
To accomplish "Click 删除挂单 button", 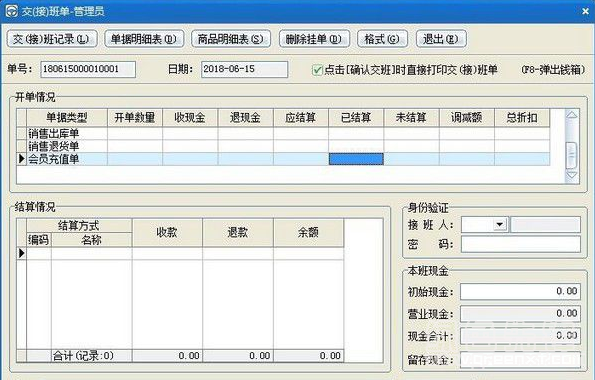I will click(x=314, y=39).
